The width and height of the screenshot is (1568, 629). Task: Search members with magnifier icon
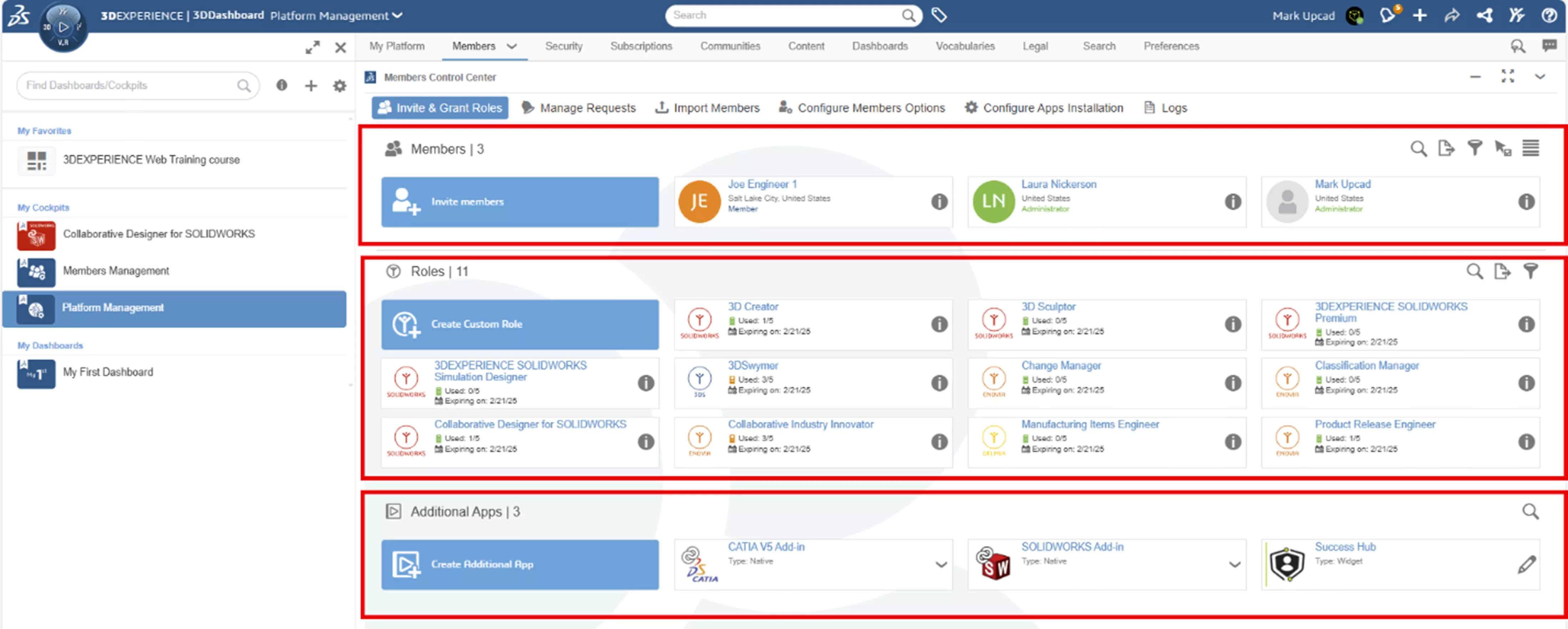pyautogui.click(x=1419, y=148)
